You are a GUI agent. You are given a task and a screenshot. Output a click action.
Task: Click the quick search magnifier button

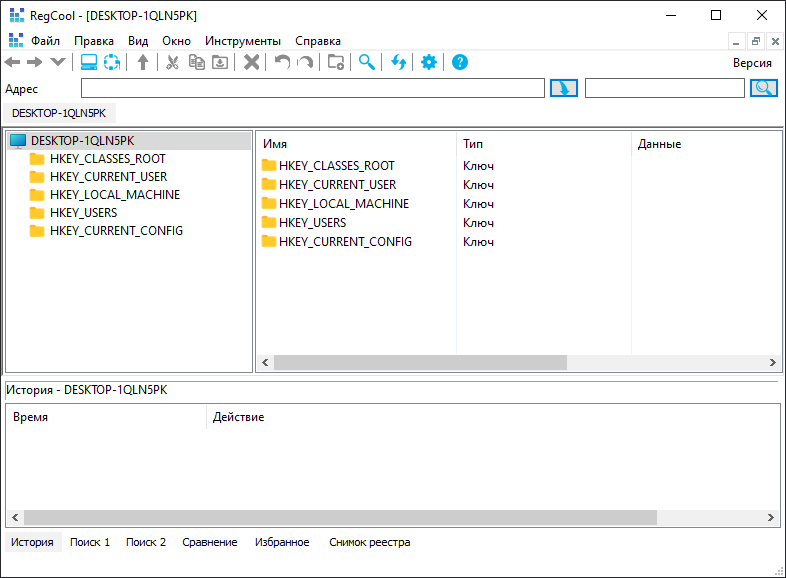tap(763, 88)
